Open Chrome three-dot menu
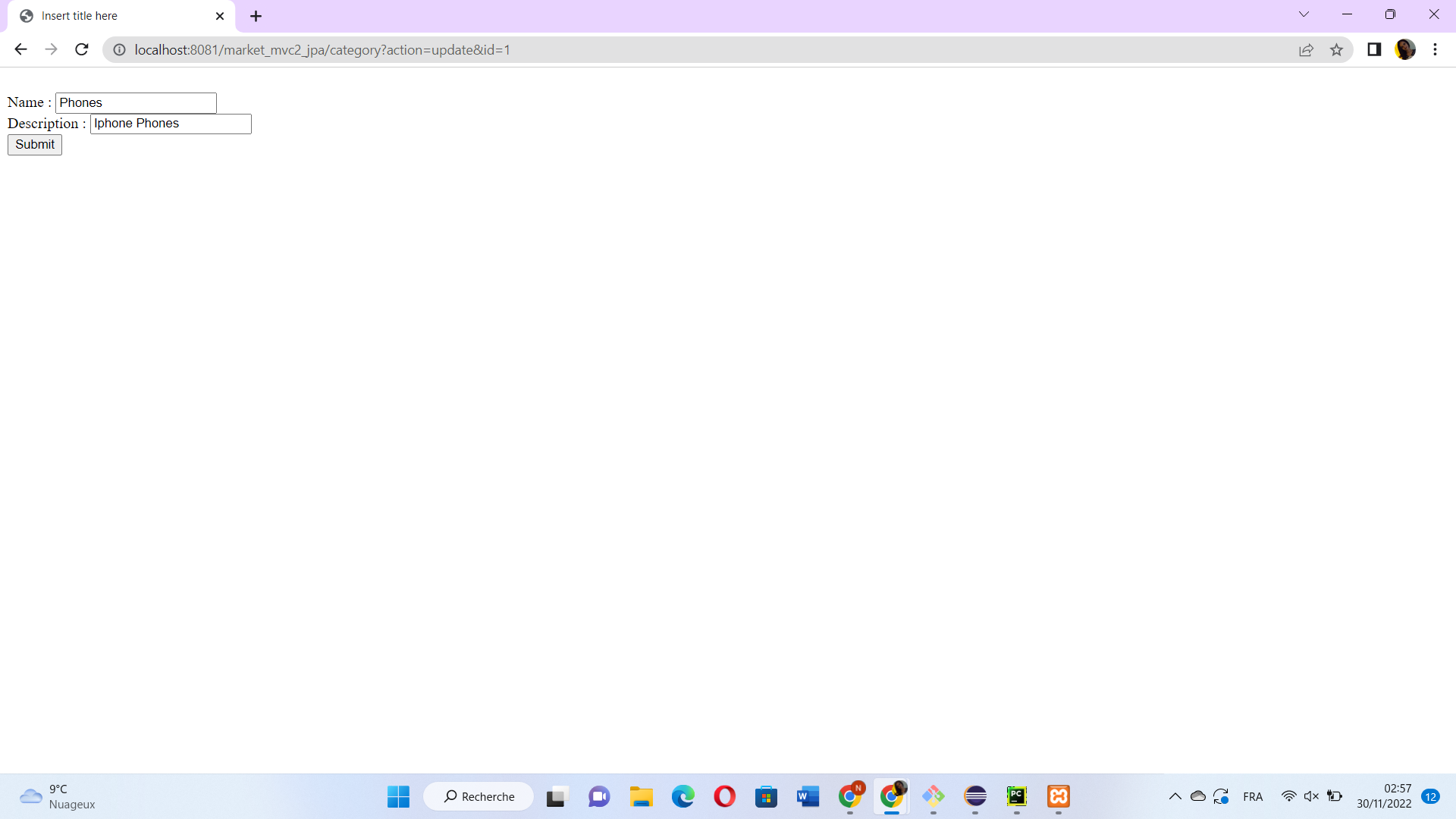1456x819 pixels. click(x=1435, y=50)
